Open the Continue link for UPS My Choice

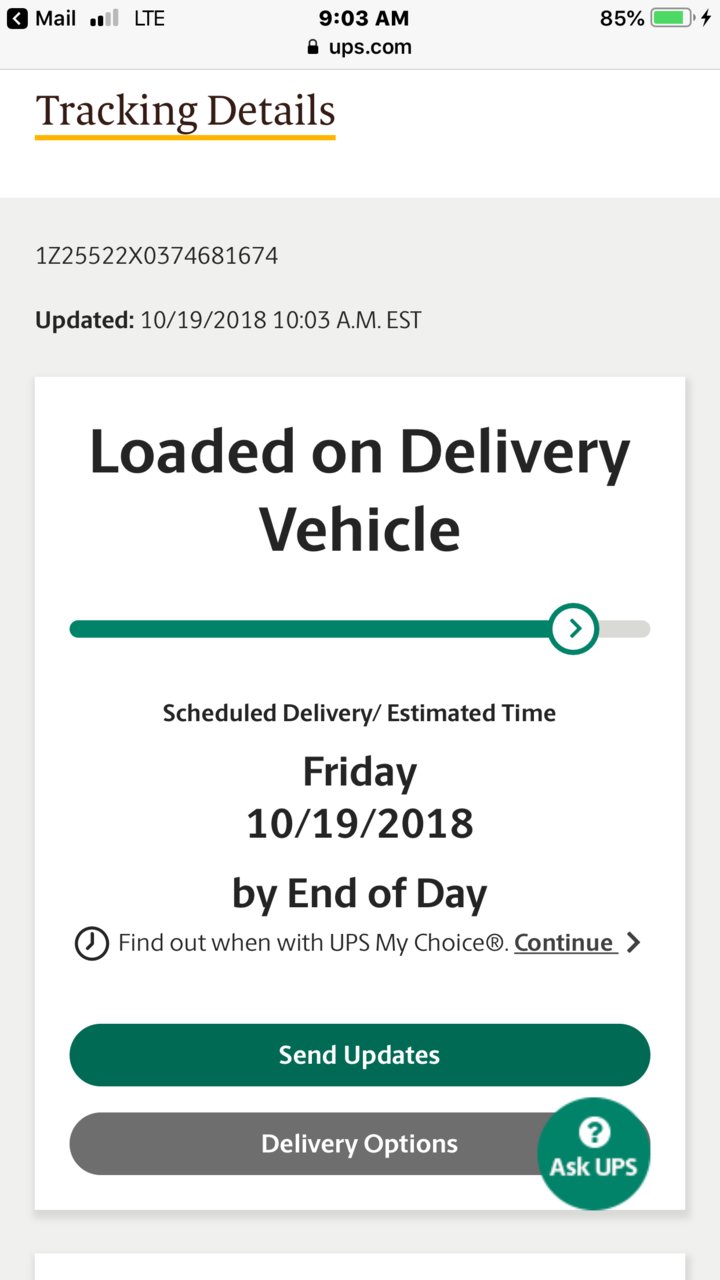pyautogui.click(x=565, y=943)
